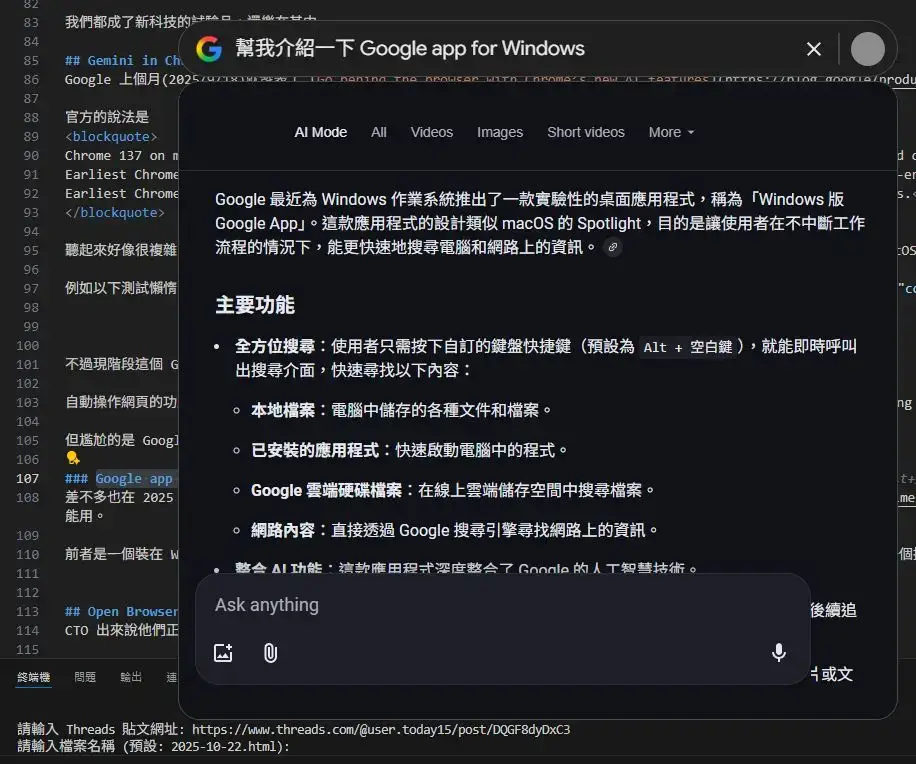
Task: Click the add image upload icon
Action: 223,653
